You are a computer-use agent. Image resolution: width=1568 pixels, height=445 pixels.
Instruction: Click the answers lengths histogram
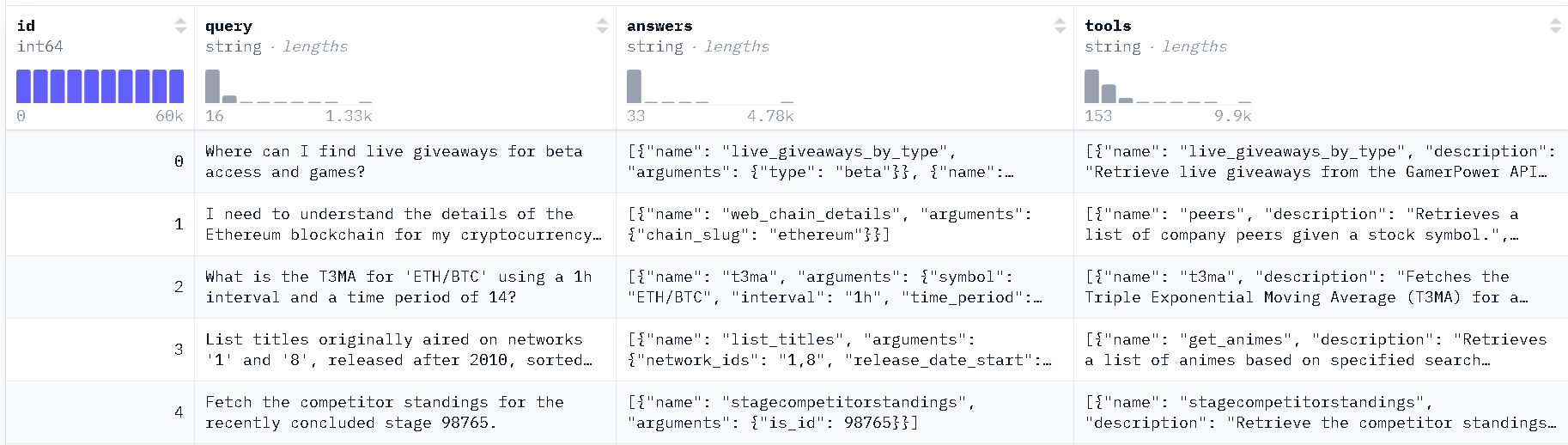click(x=710, y=87)
